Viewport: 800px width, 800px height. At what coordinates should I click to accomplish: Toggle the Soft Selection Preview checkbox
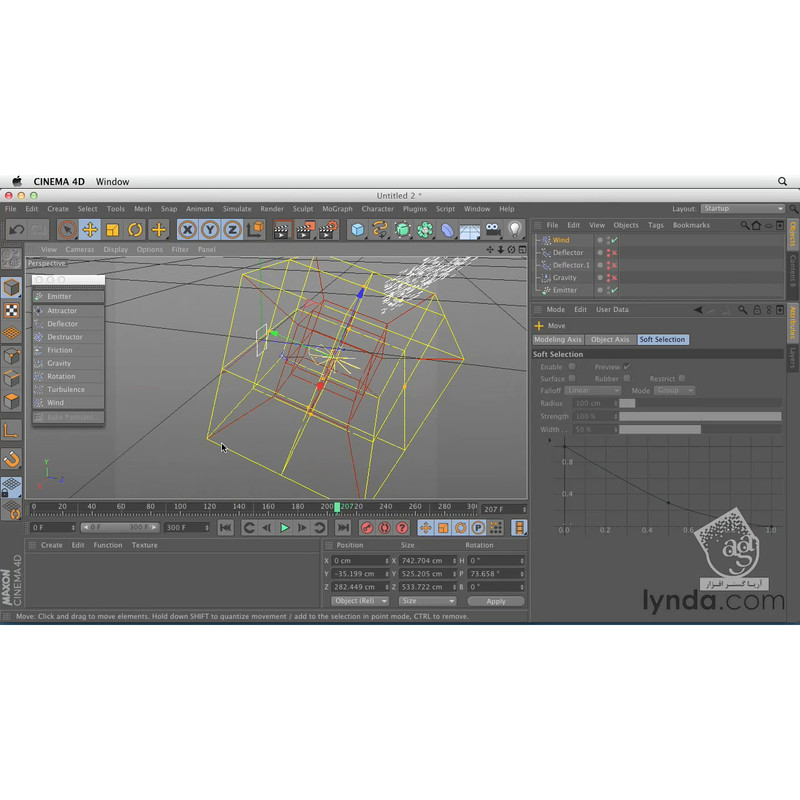[627, 367]
